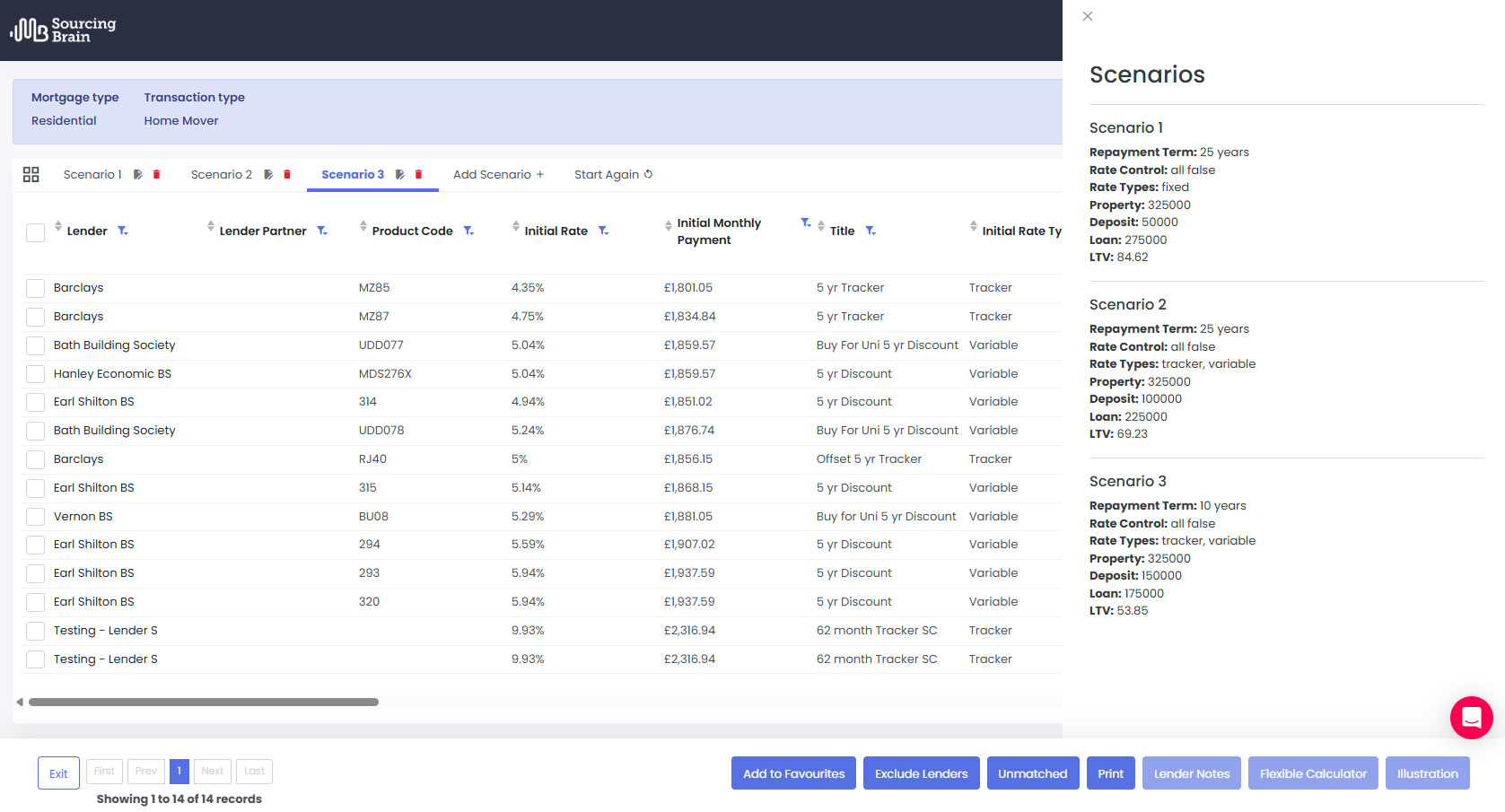Open the Lender column filter funnel
1505x812 pixels.
click(x=123, y=231)
